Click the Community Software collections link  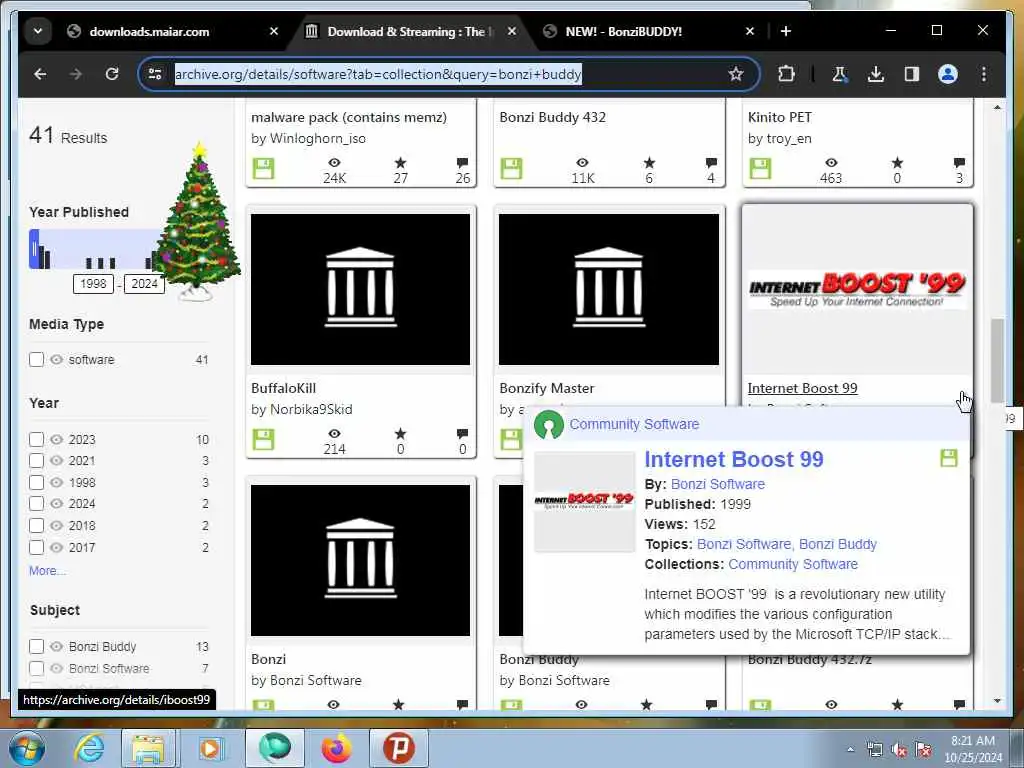(793, 564)
